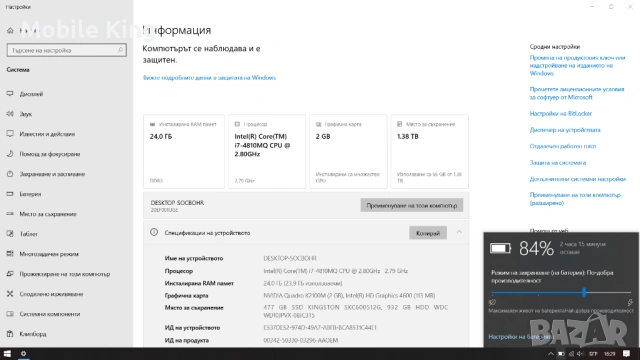
Task: Open System components settings
Action: click(49, 314)
